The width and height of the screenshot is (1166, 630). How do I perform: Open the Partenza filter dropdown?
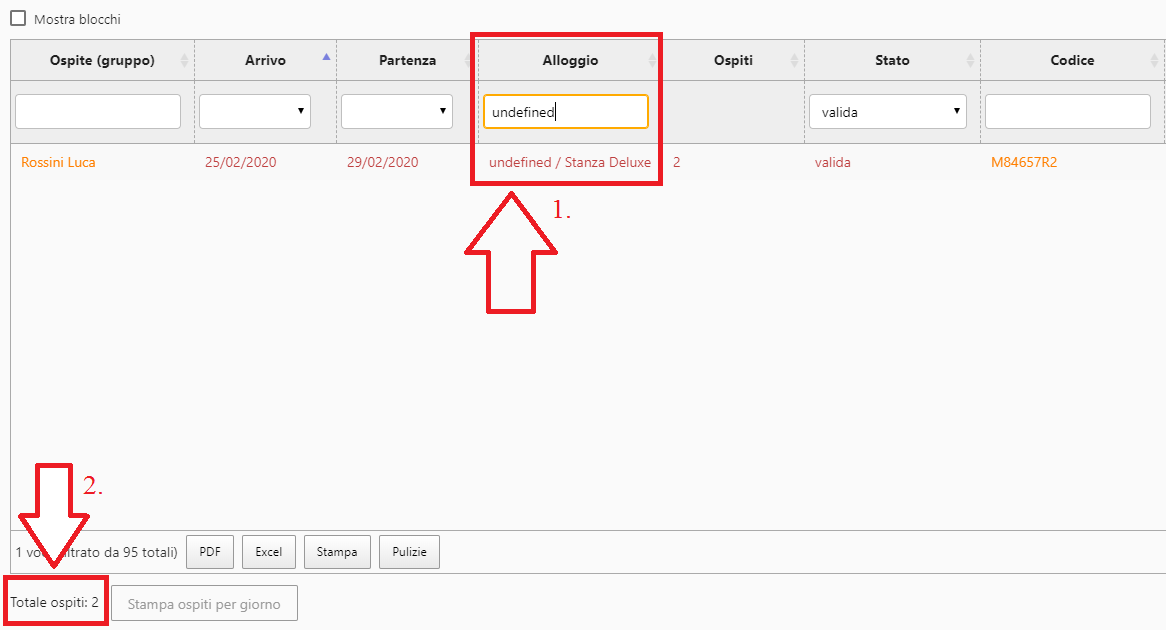(397, 112)
